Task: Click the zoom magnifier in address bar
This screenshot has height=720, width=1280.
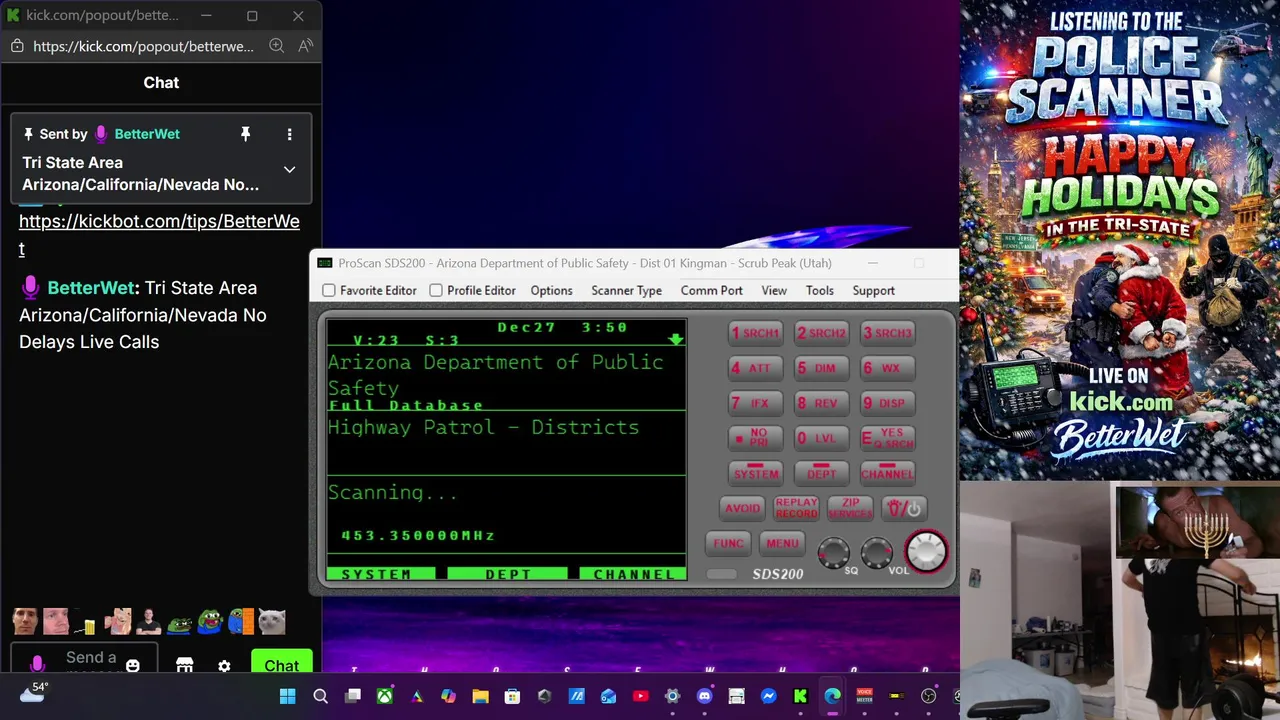Action: pos(277,46)
